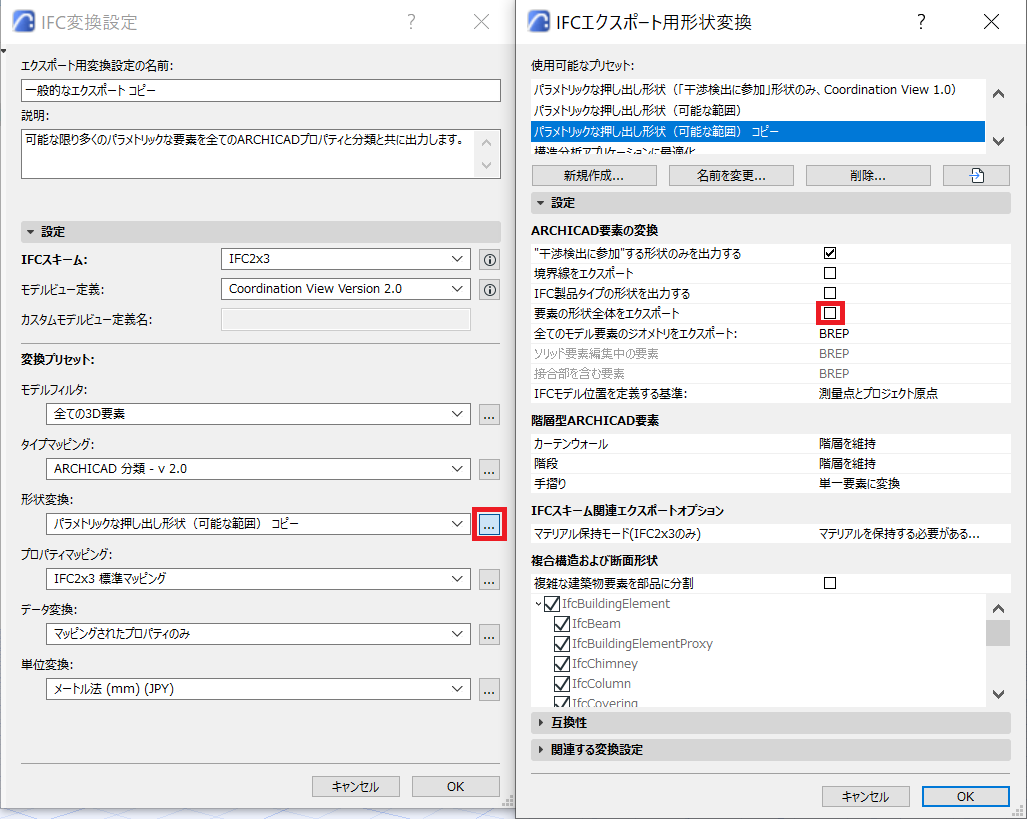
Task: Click OK in IFC変換設定 dialog
Action: click(x=455, y=787)
